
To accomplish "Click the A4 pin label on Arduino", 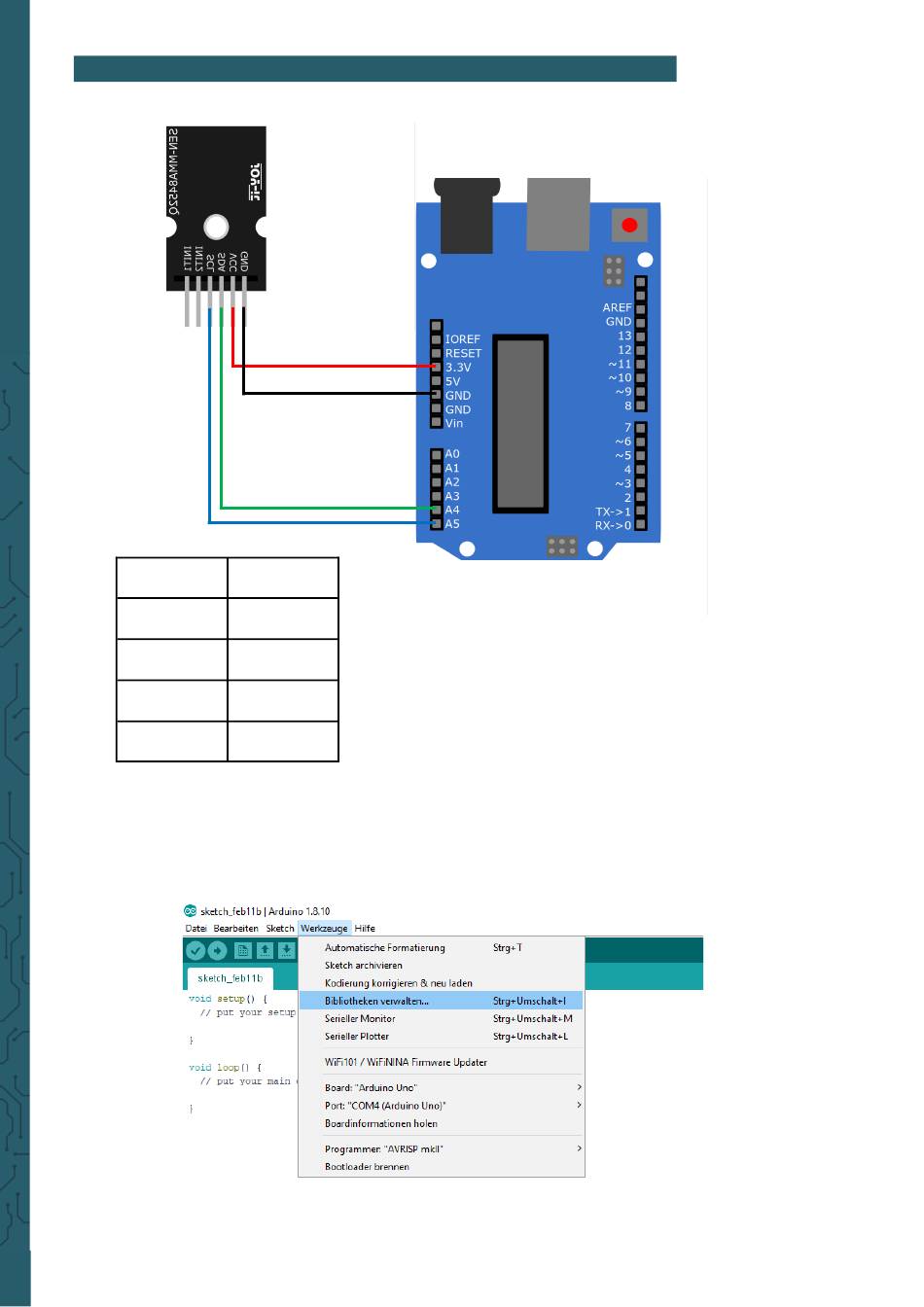I will (452, 510).
